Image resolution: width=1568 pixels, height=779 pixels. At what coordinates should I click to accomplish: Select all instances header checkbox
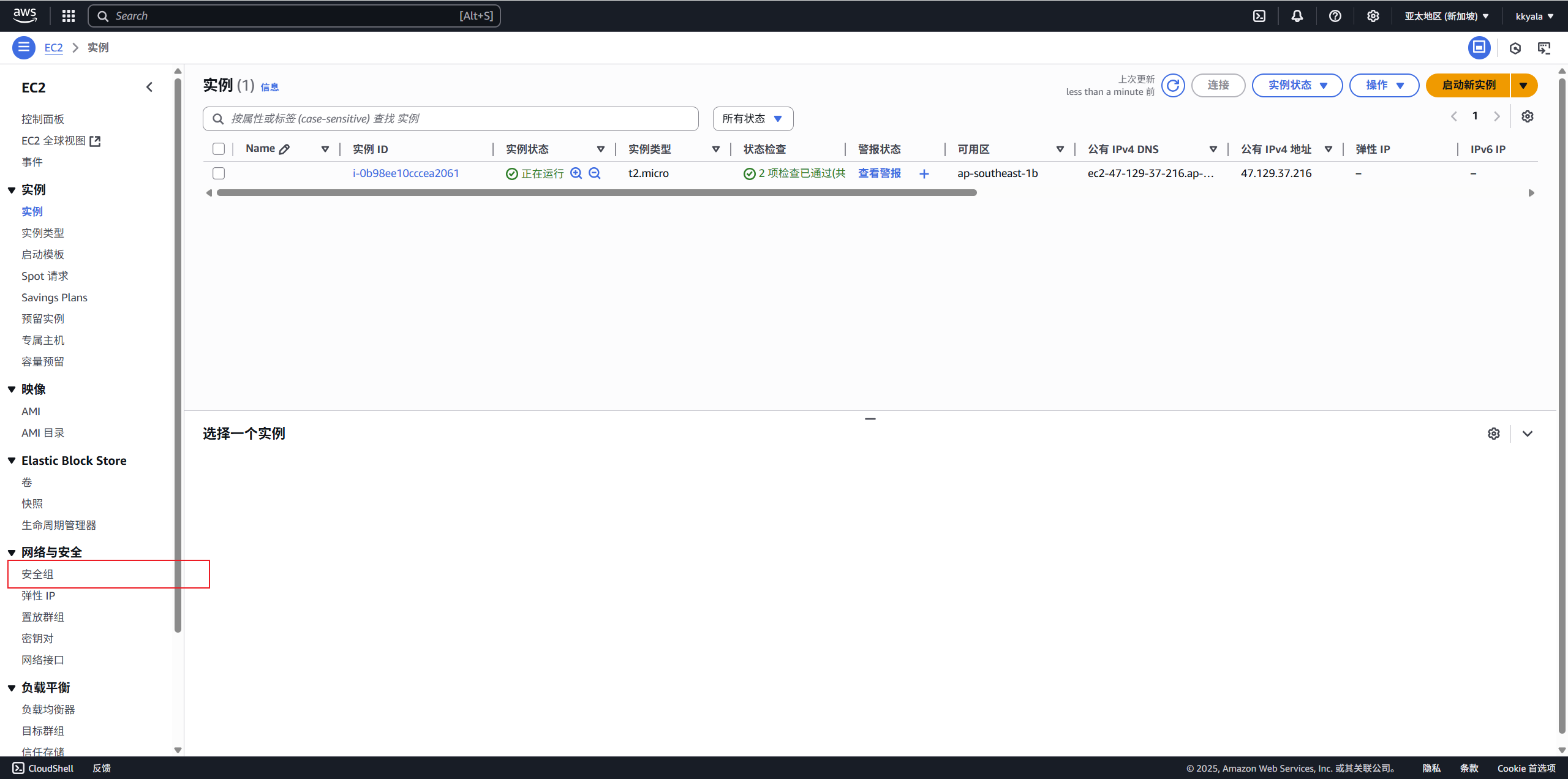coord(219,149)
